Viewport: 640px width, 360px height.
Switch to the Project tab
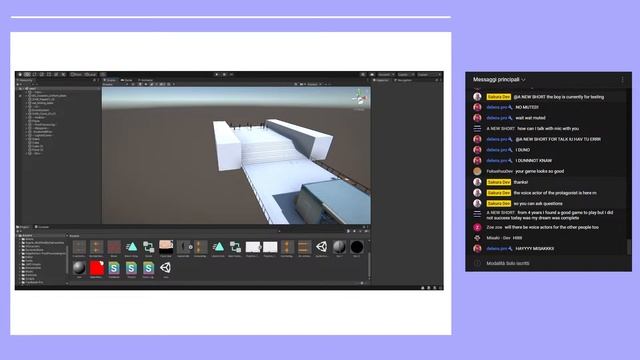pos(23,227)
